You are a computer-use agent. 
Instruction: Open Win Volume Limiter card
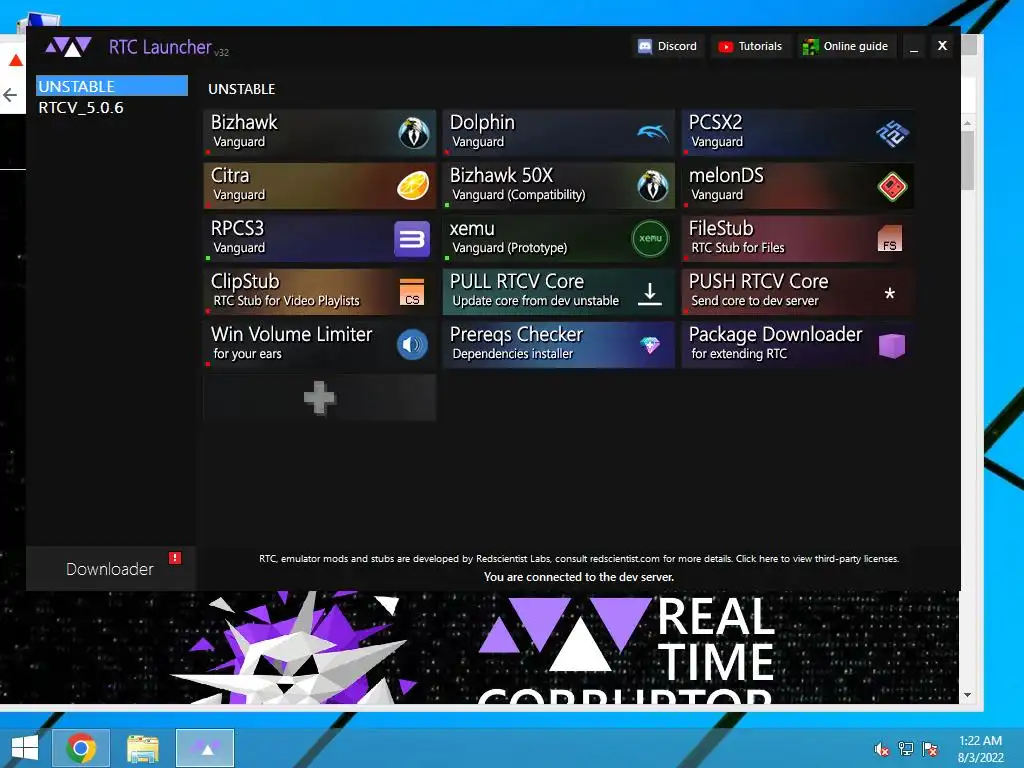(319, 345)
